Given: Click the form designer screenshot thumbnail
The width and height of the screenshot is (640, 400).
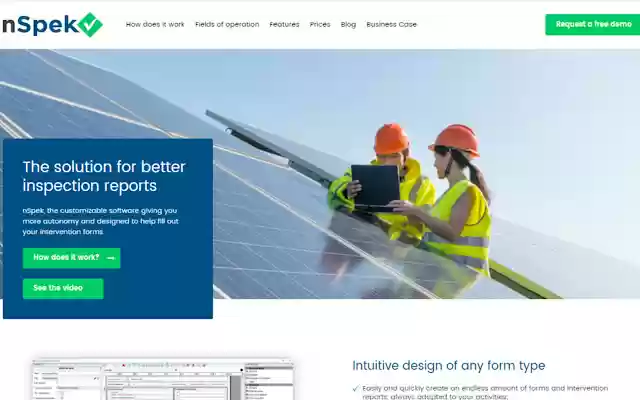Looking at the screenshot, I should point(163,379).
